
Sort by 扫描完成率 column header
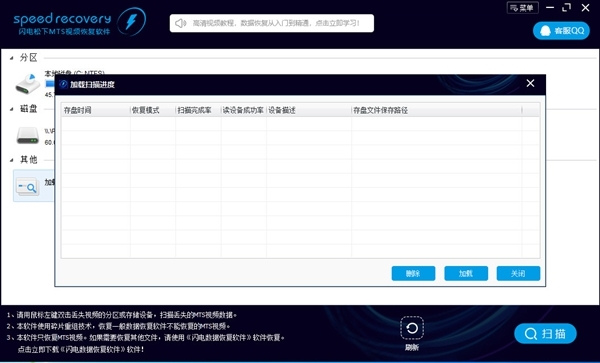[x=198, y=111]
